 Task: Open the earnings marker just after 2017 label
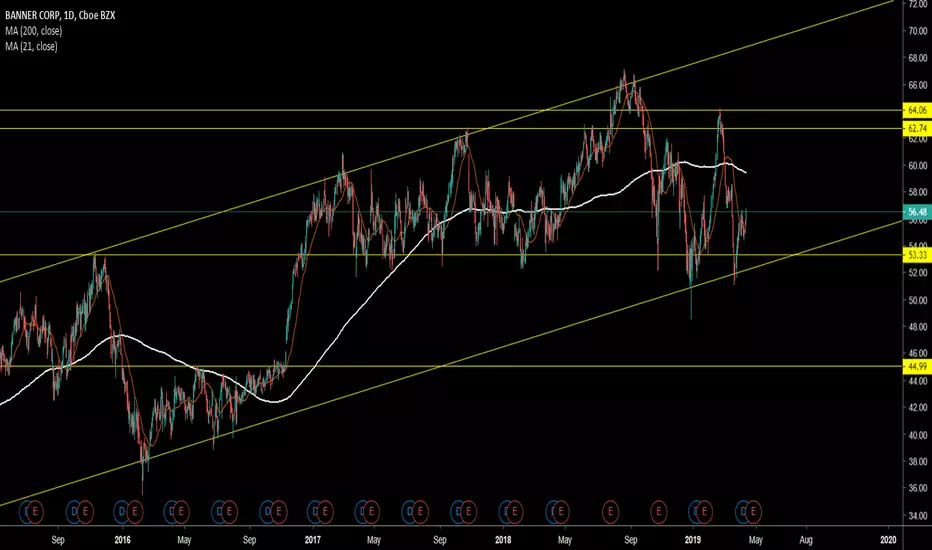tap(325, 511)
